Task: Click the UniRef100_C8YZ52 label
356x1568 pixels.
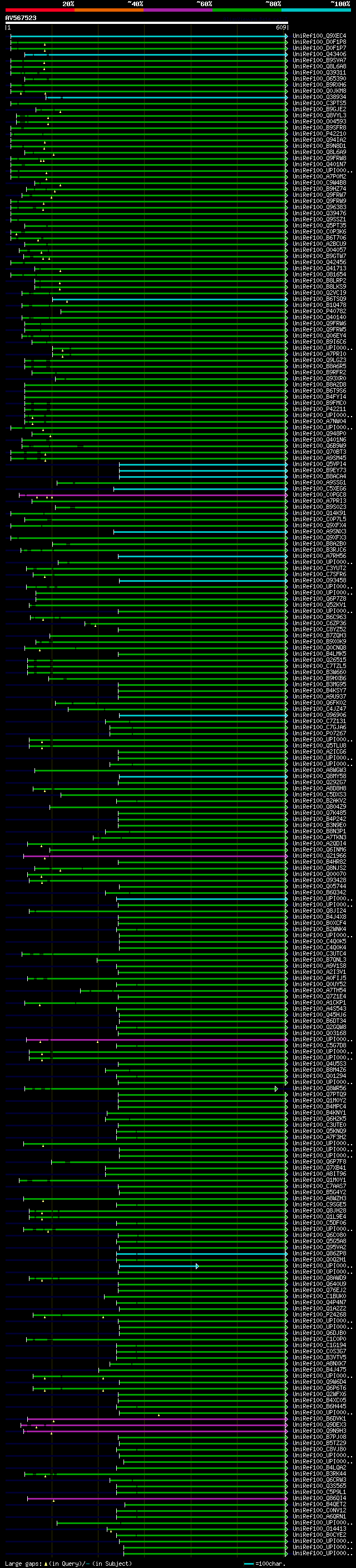Action: pyautogui.click(x=319, y=630)
